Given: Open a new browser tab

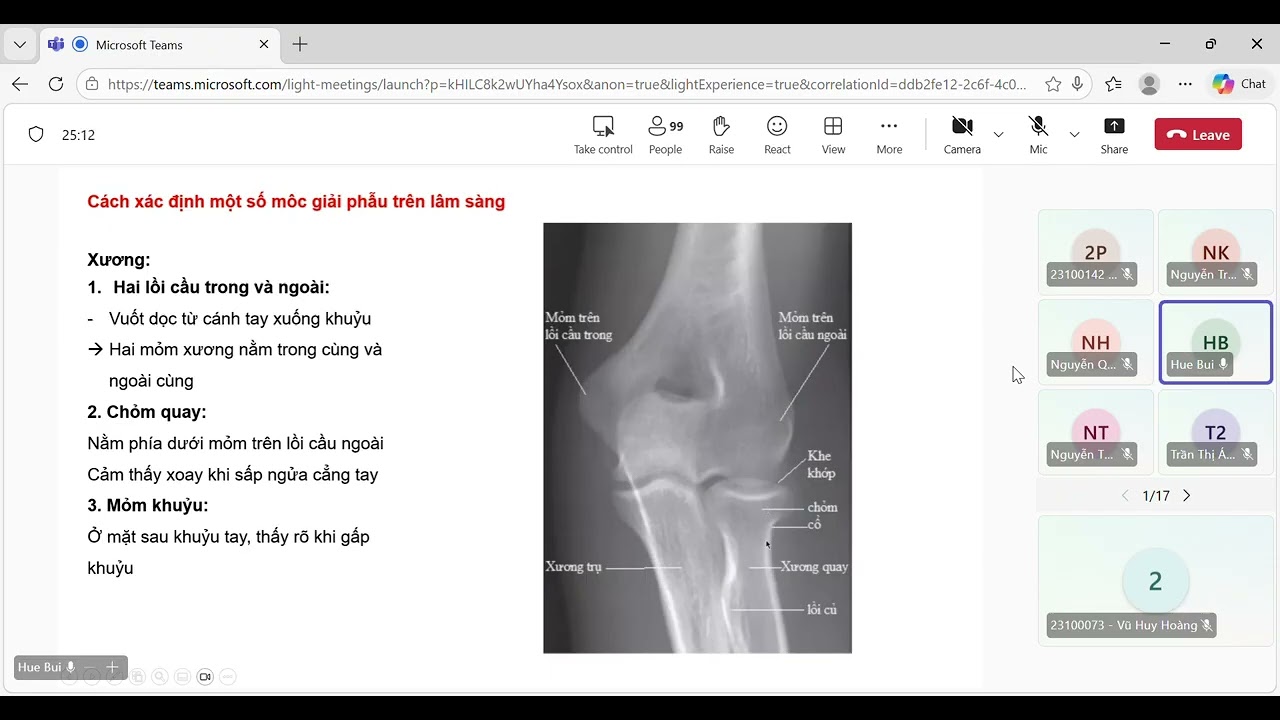Looking at the screenshot, I should click(x=300, y=44).
